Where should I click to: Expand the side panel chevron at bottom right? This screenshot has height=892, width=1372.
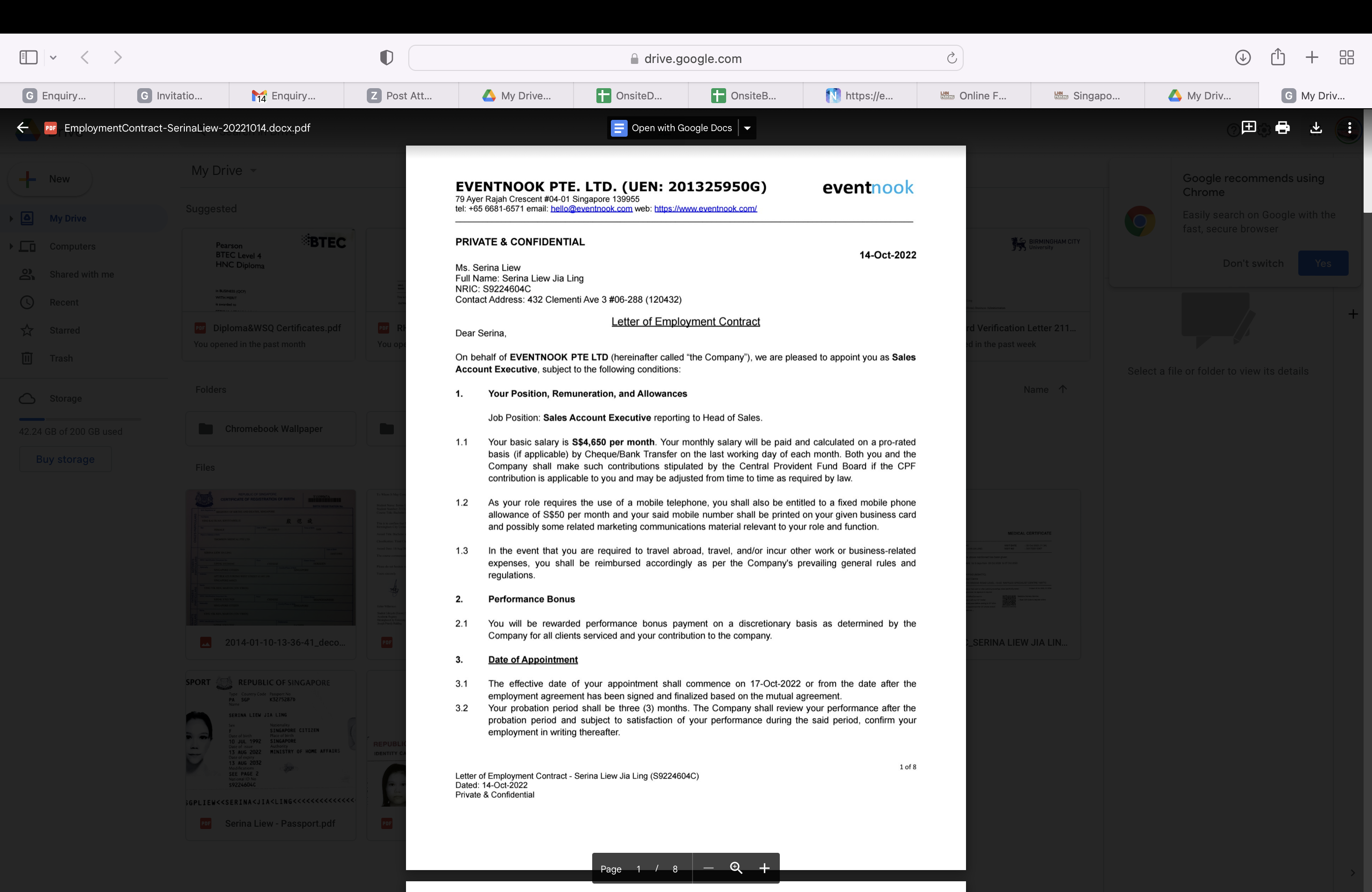pos(1352,872)
